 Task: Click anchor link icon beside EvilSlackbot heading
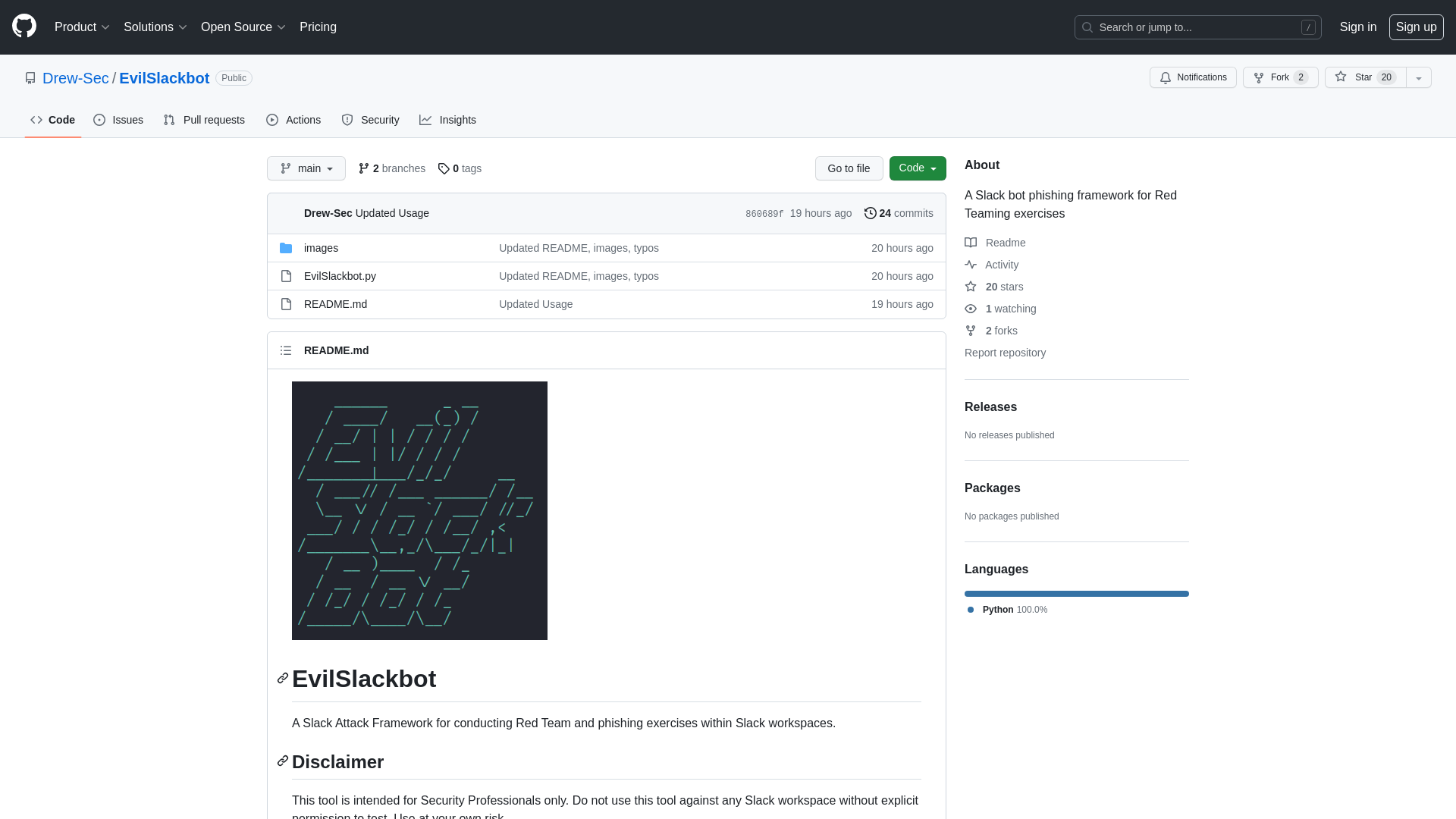[x=283, y=678]
